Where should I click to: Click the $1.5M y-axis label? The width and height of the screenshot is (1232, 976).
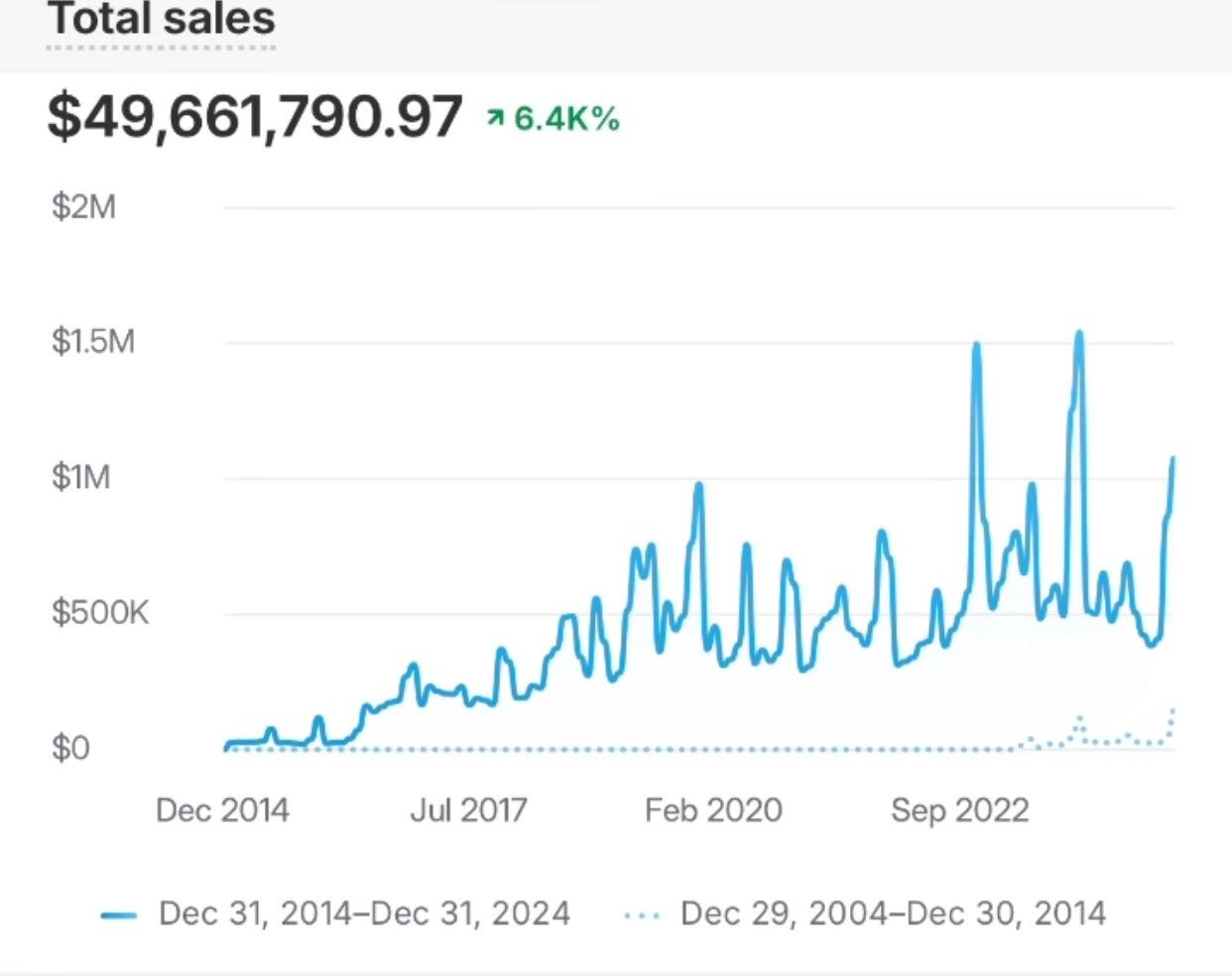pos(92,342)
